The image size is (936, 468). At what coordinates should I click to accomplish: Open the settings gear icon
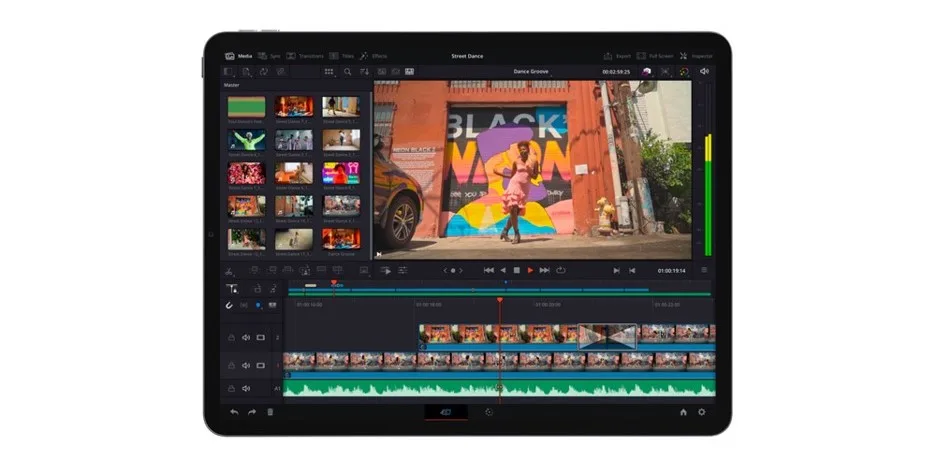(701, 412)
